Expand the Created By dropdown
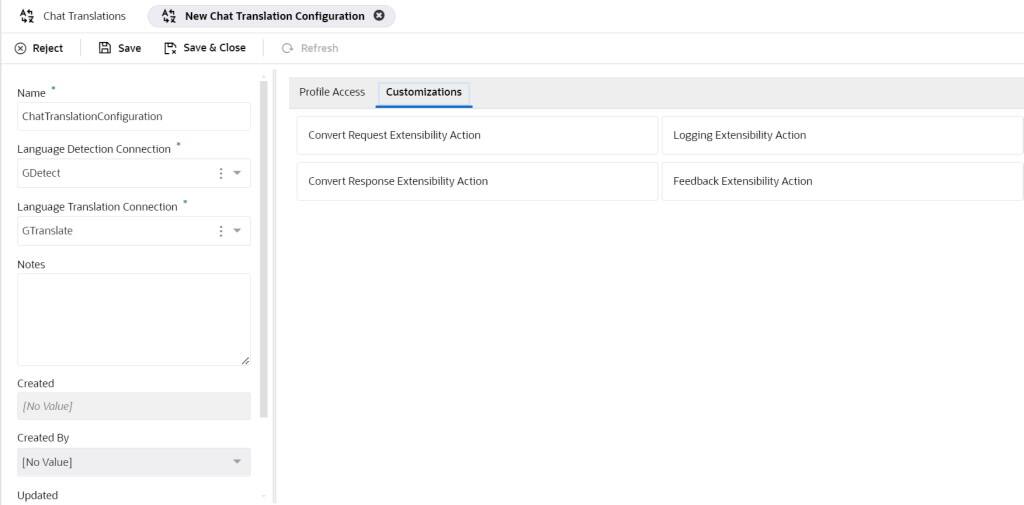This screenshot has height=505, width=1024. click(x=237, y=462)
